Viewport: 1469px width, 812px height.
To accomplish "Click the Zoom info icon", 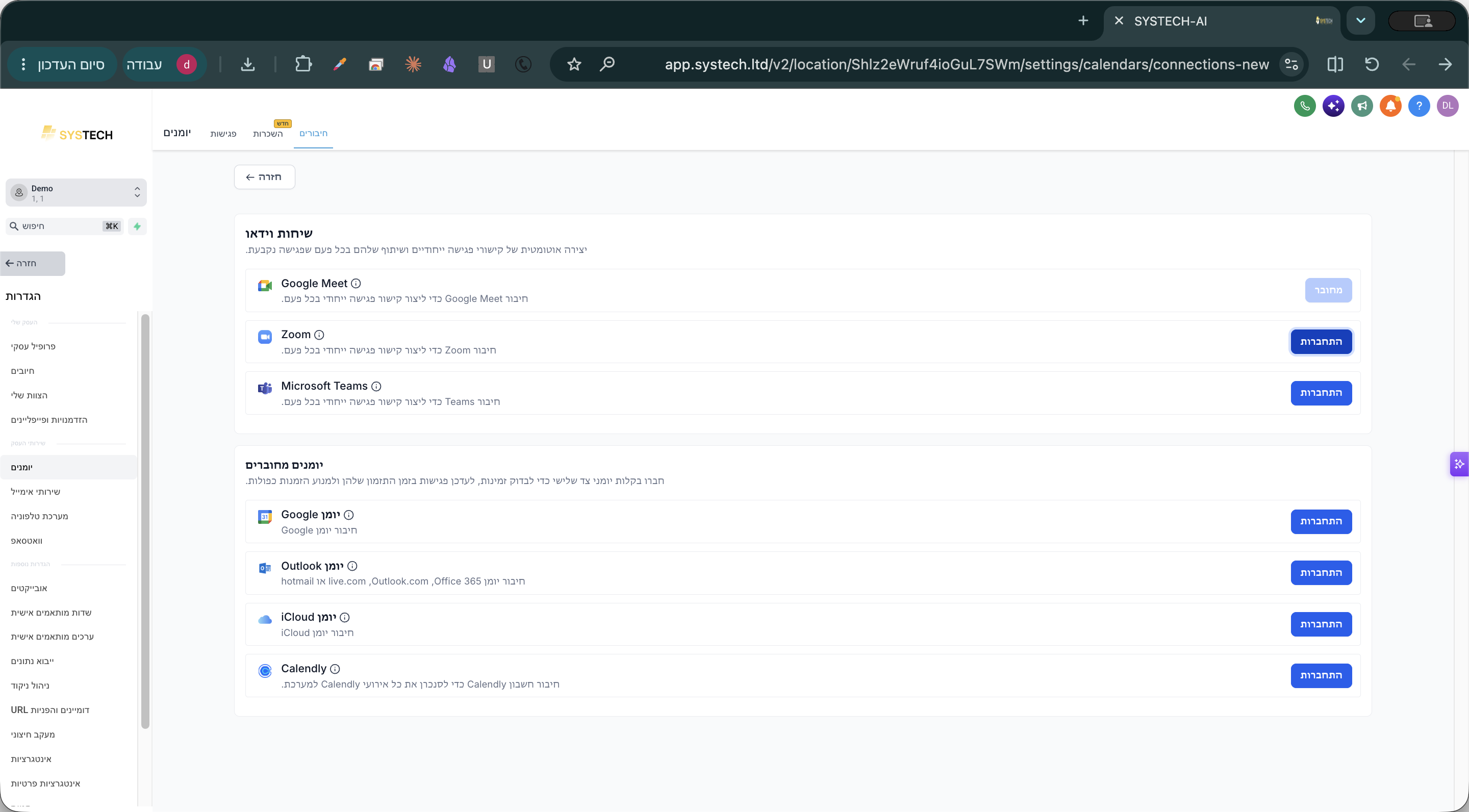I will tap(319, 335).
